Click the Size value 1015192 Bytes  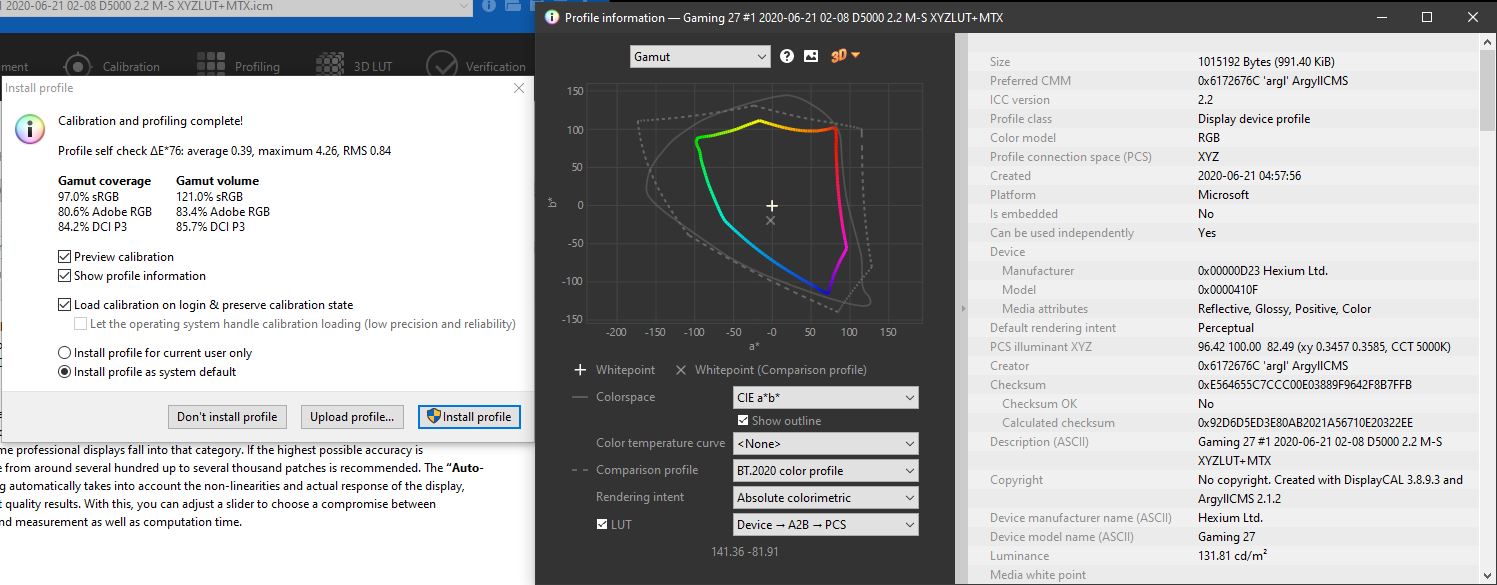1266,62
